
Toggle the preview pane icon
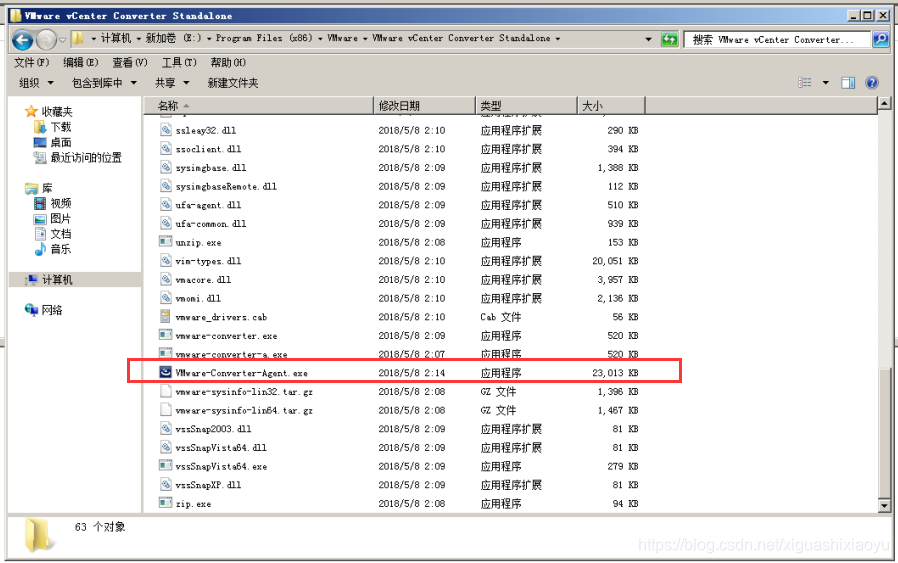(x=848, y=83)
